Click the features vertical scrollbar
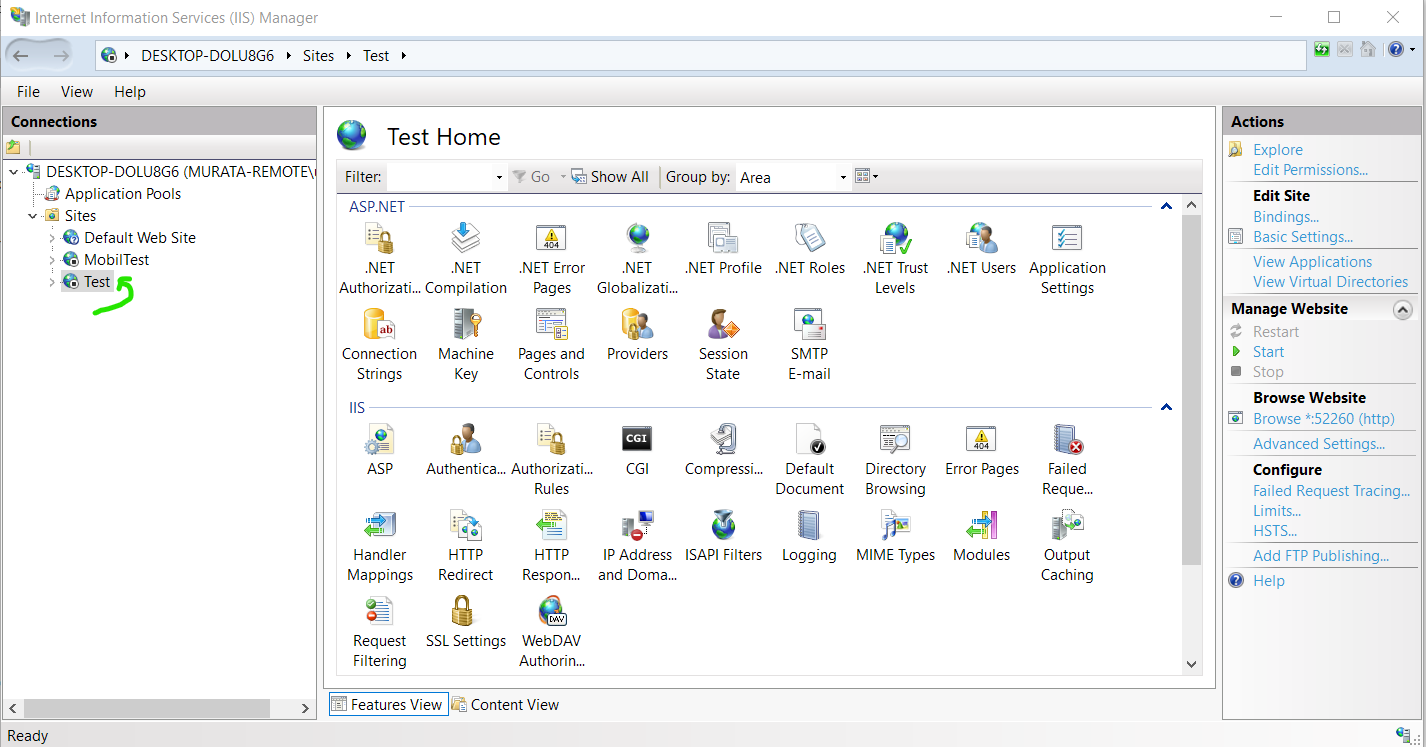 click(x=1191, y=389)
